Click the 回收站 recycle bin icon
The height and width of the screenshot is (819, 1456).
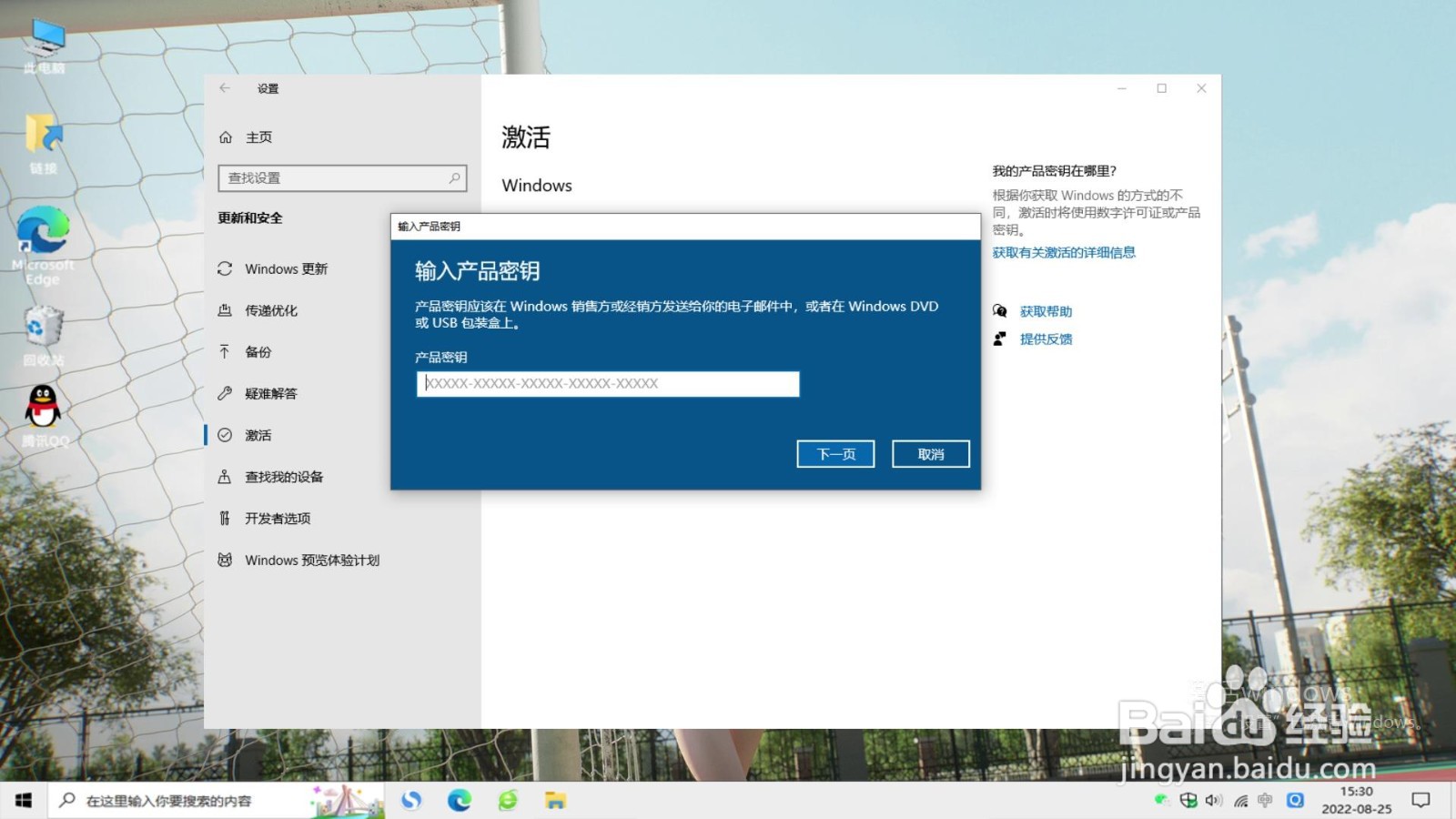(x=44, y=337)
